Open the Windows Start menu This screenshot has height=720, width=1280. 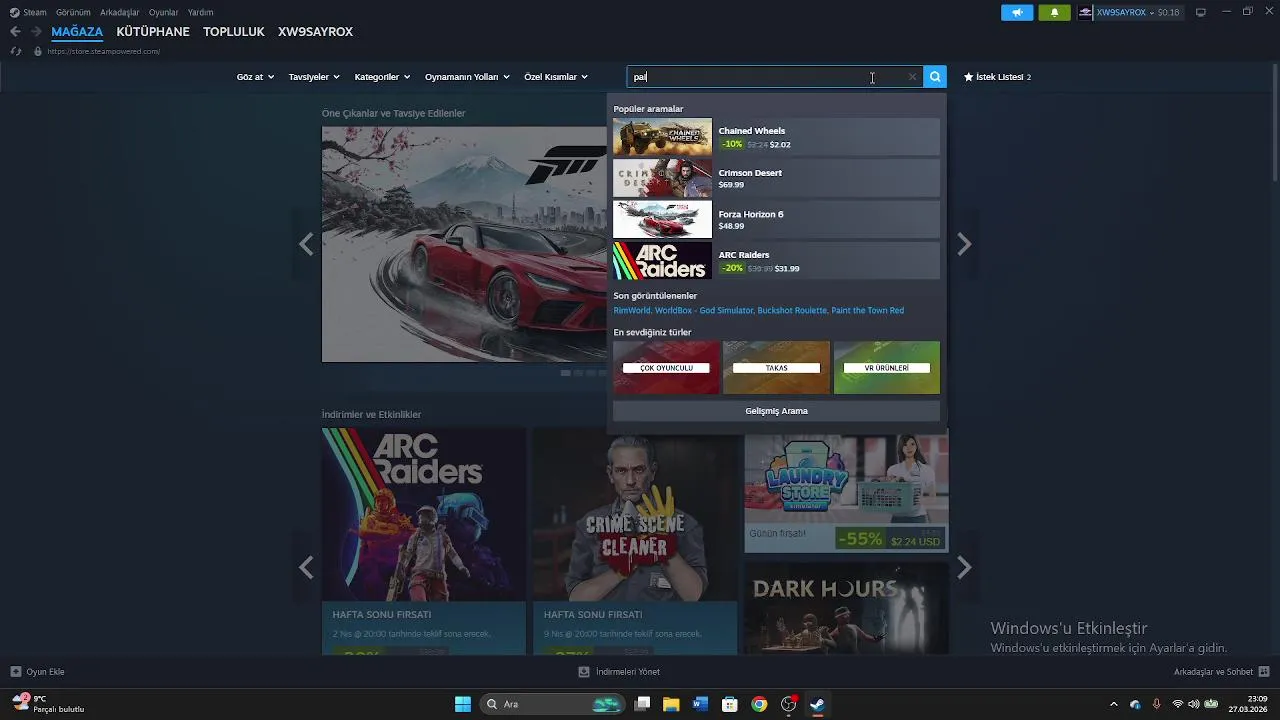(x=463, y=704)
